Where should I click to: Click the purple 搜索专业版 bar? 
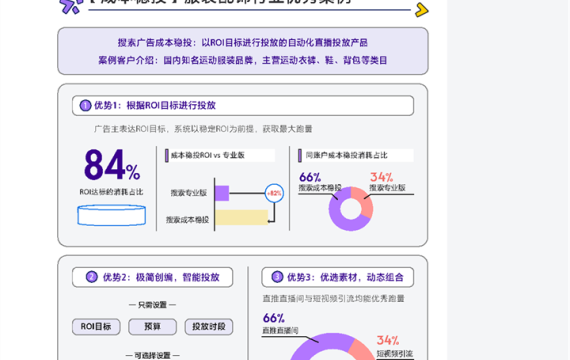point(222,193)
